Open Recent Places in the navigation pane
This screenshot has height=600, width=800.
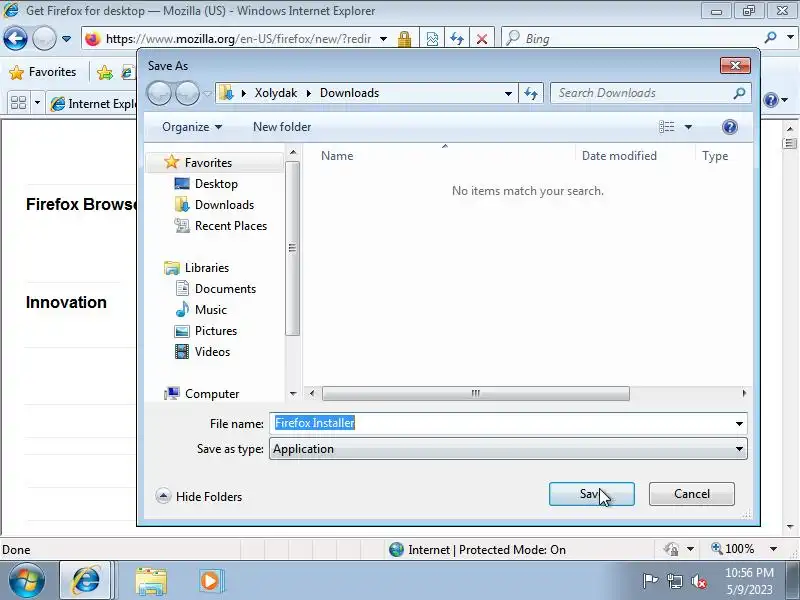pos(220,226)
